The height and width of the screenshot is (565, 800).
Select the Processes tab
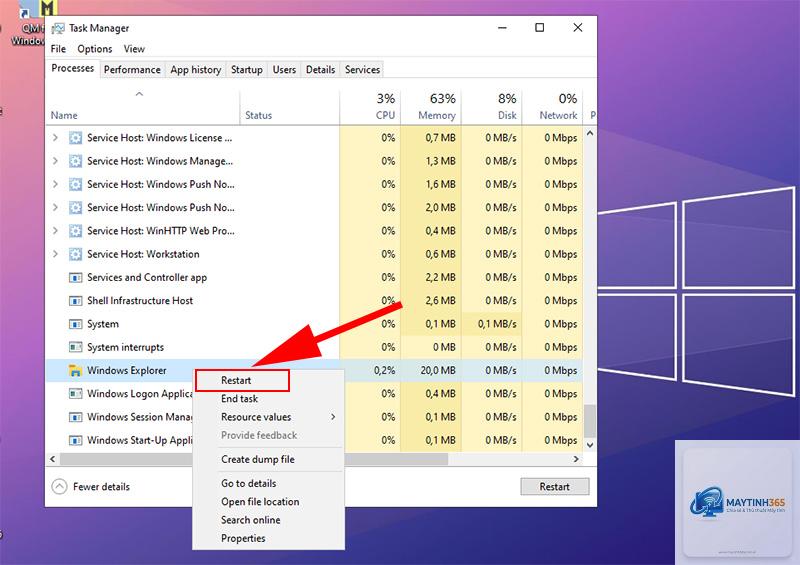pos(73,68)
